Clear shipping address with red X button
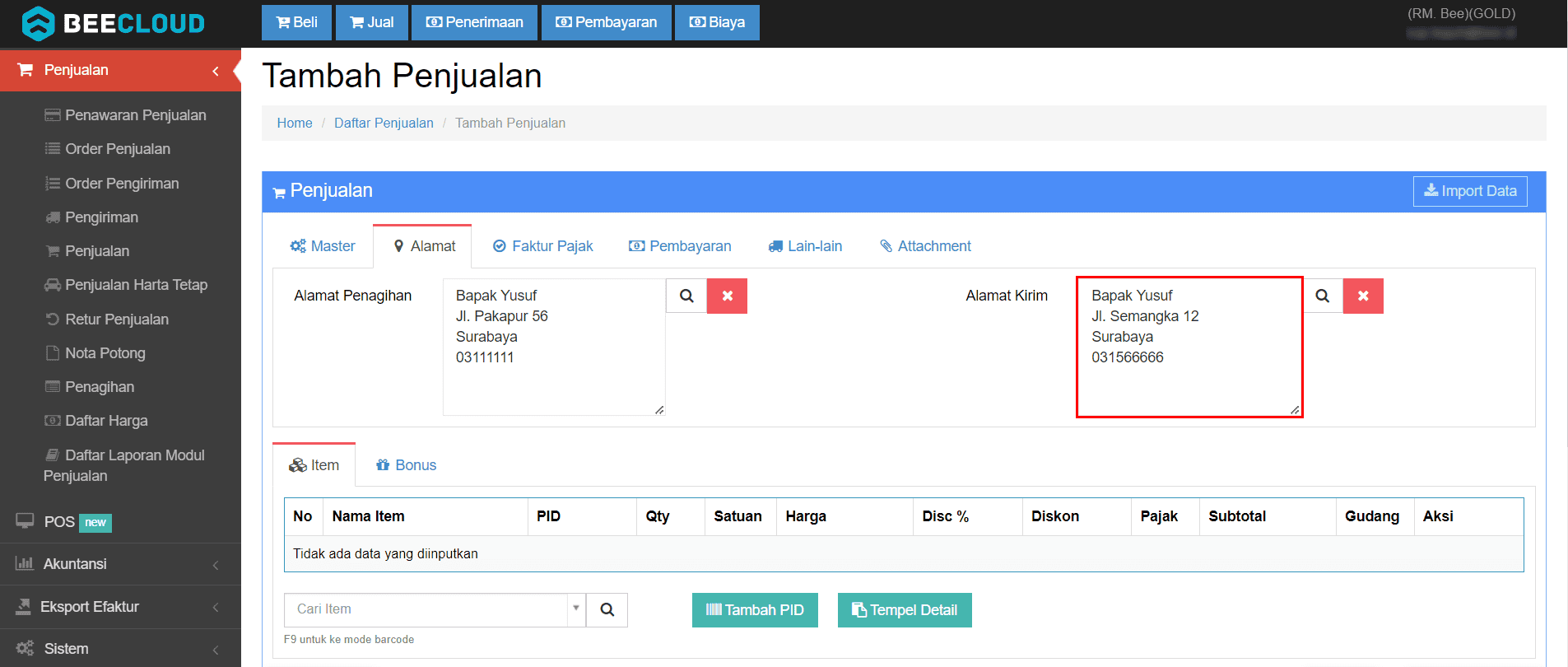Image resolution: width=1568 pixels, height=667 pixels. click(x=1363, y=296)
